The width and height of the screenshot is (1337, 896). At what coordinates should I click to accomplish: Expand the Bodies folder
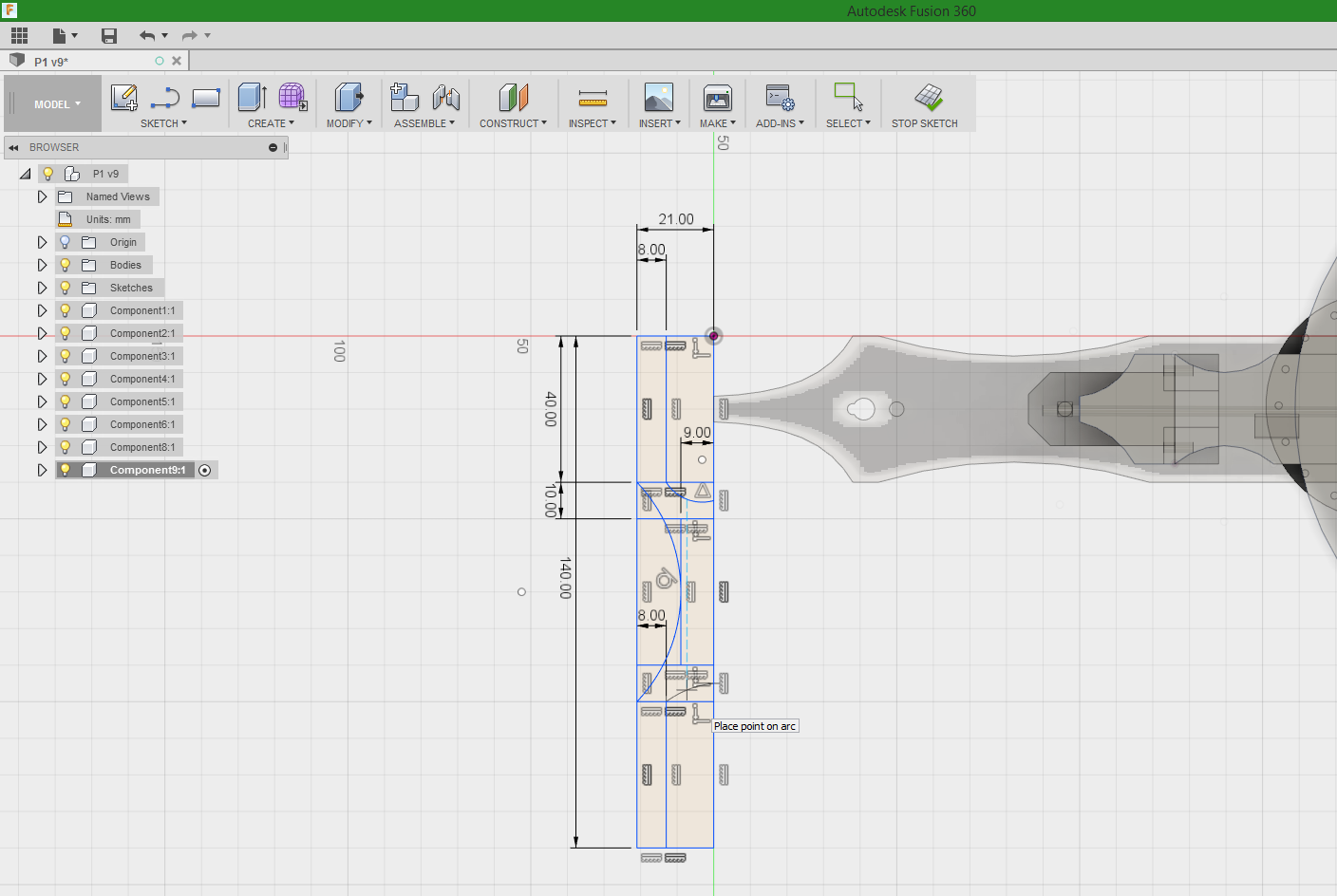pyautogui.click(x=42, y=265)
